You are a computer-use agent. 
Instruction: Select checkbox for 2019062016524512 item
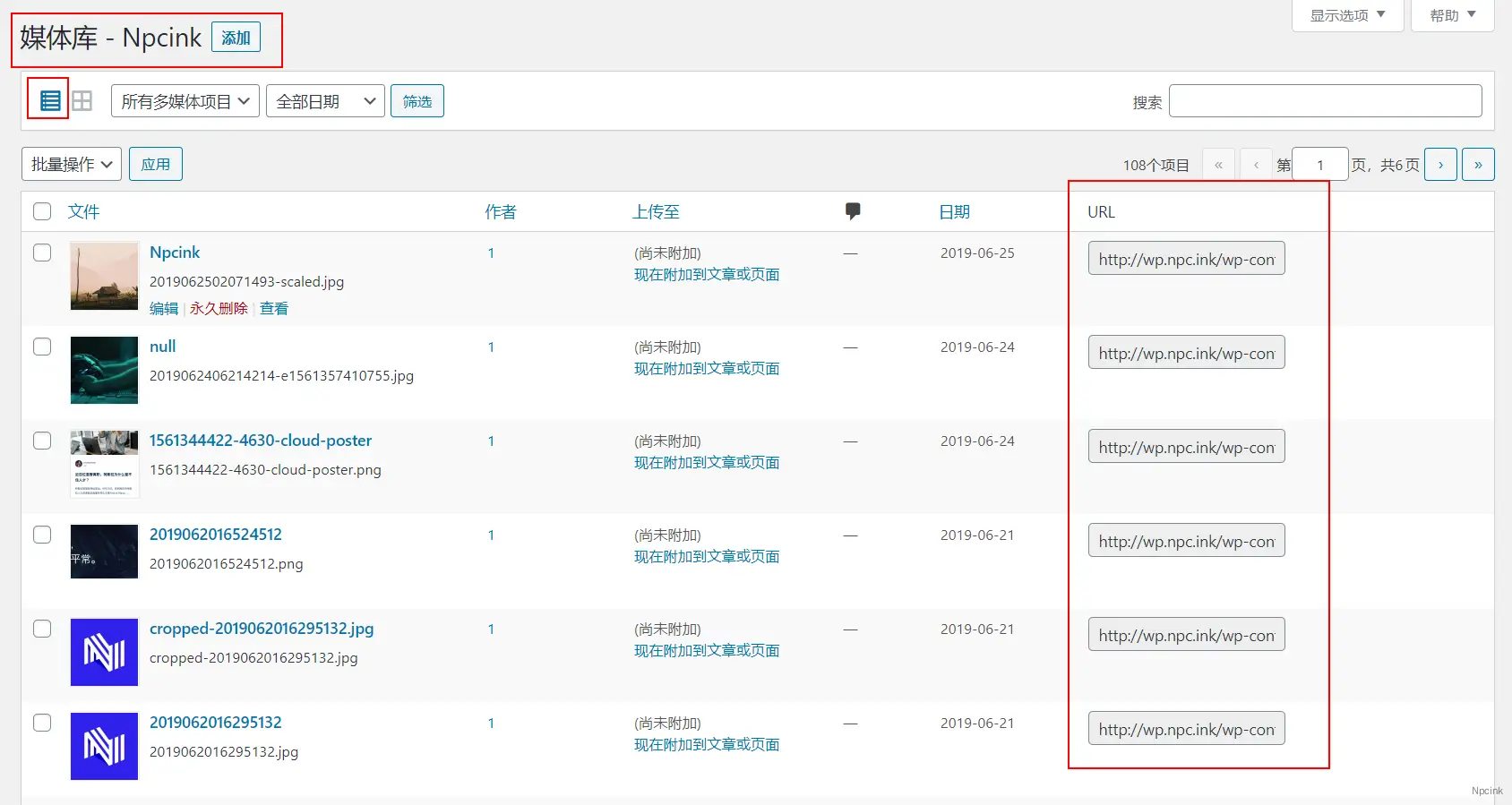coord(42,535)
